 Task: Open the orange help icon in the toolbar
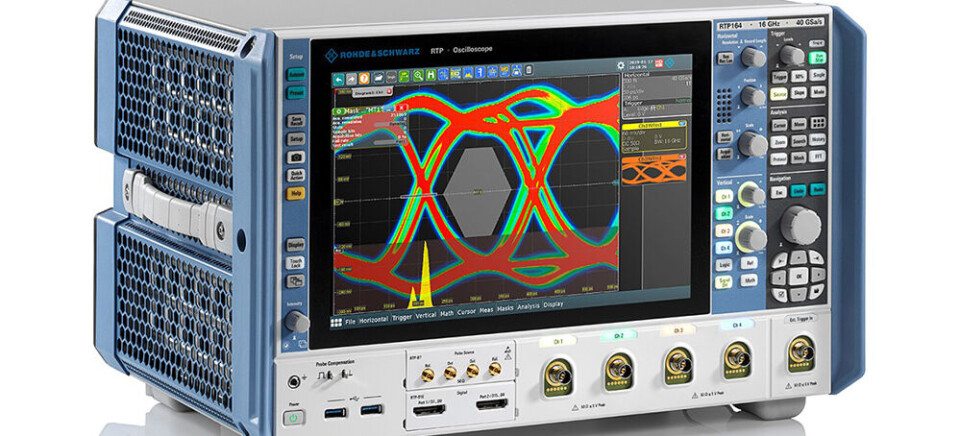pos(364,78)
